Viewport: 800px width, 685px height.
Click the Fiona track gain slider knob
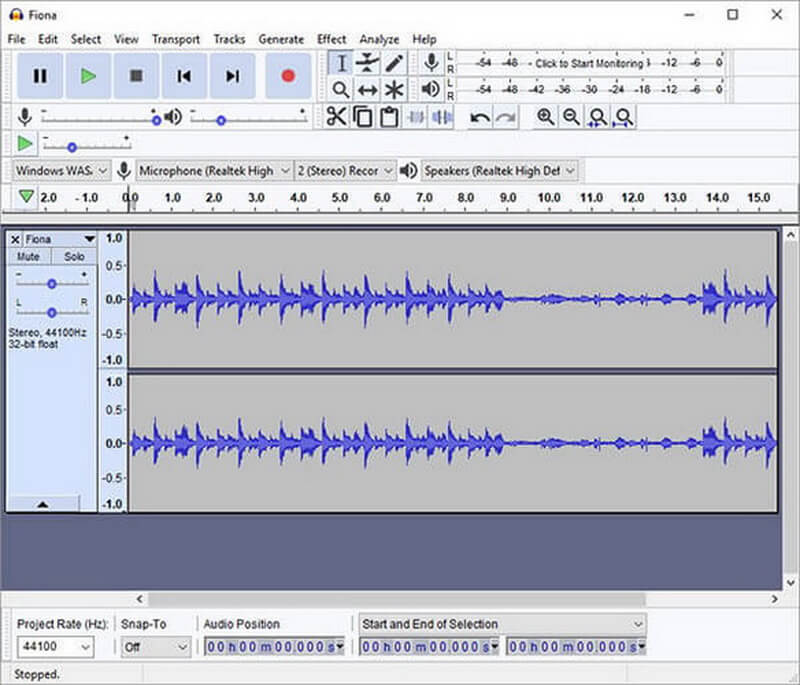52,284
